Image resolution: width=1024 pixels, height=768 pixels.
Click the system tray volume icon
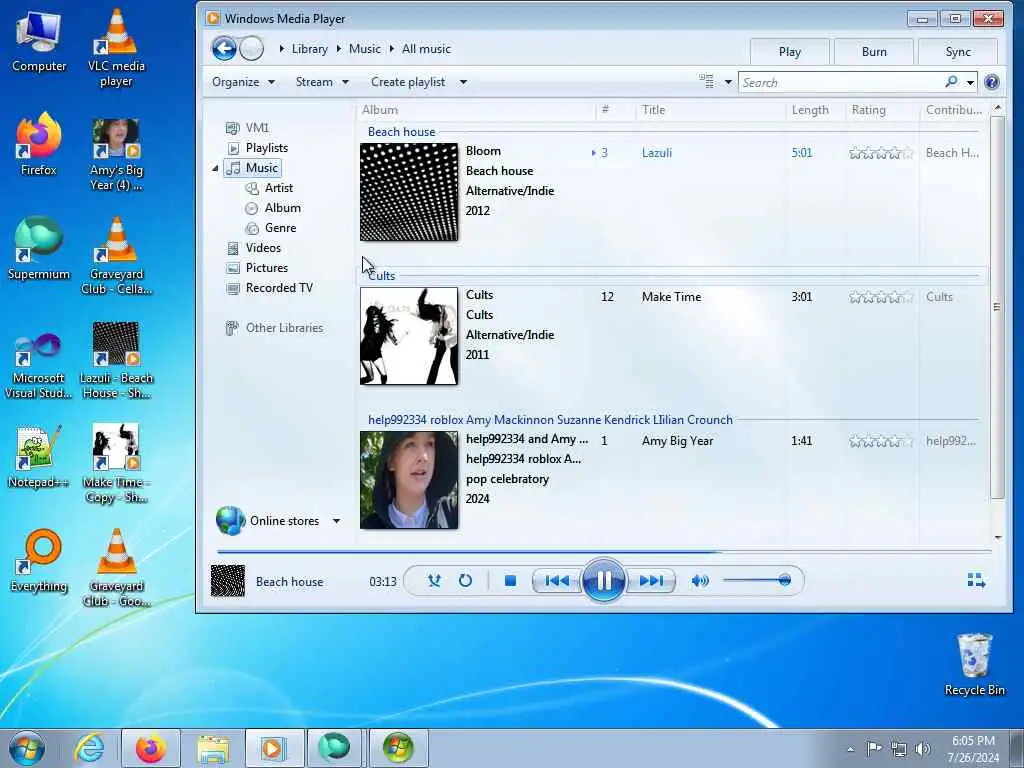click(923, 748)
